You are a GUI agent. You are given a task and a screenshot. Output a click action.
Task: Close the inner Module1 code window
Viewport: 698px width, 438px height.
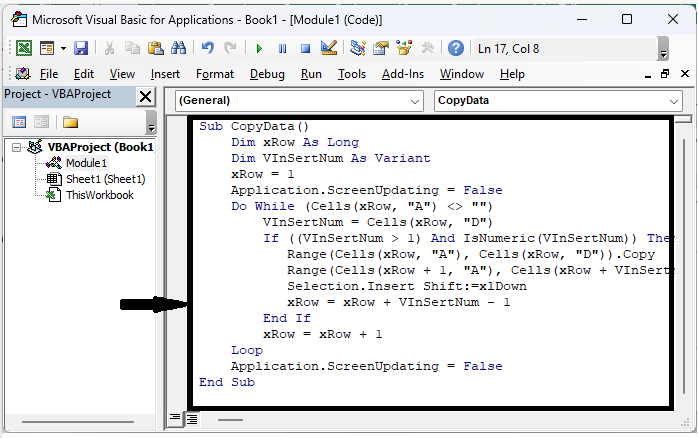[685, 74]
